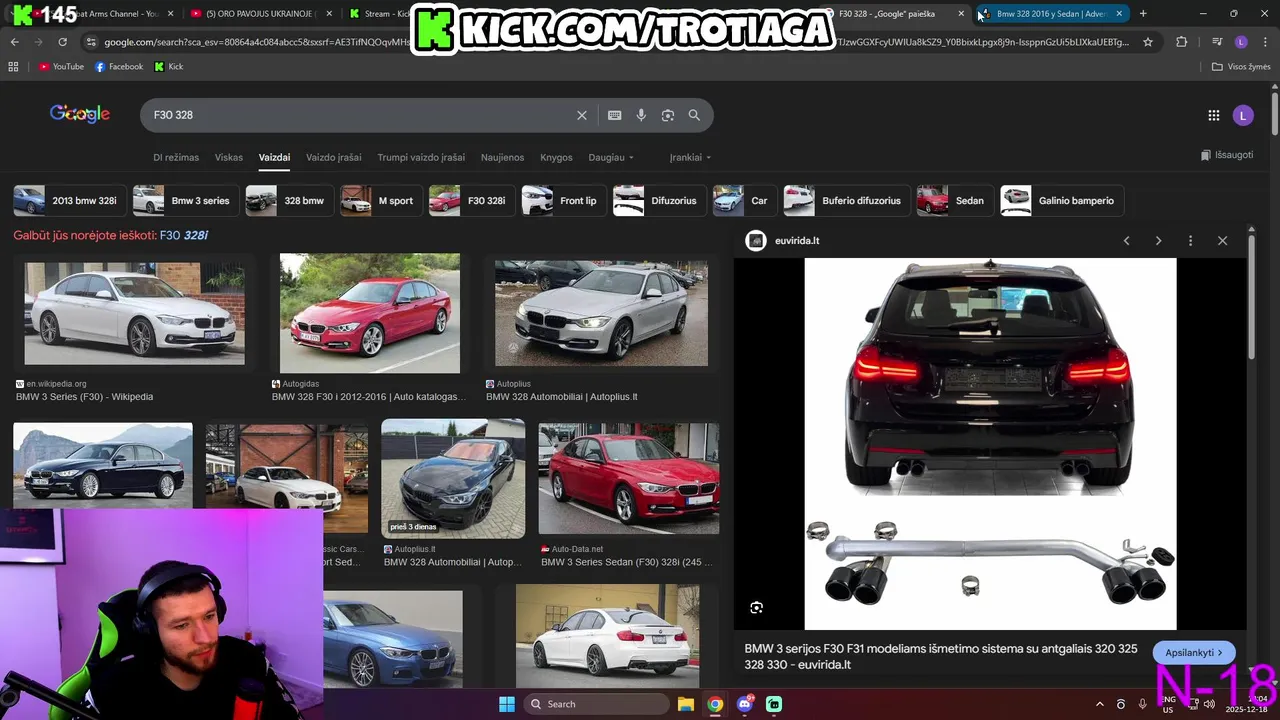Screen dimensions: 1280x720
Task: Open the Facebook bookmark
Action: coord(119,67)
